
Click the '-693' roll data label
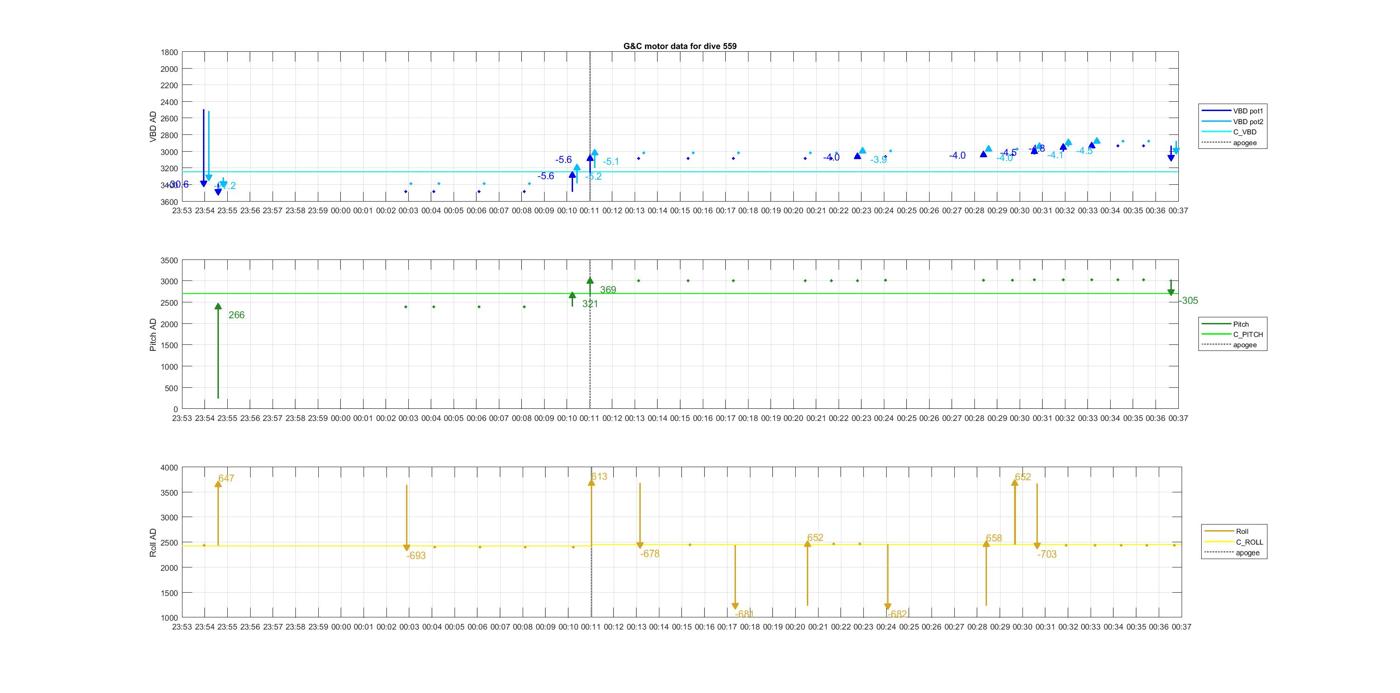pyautogui.click(x=417, y=555)
